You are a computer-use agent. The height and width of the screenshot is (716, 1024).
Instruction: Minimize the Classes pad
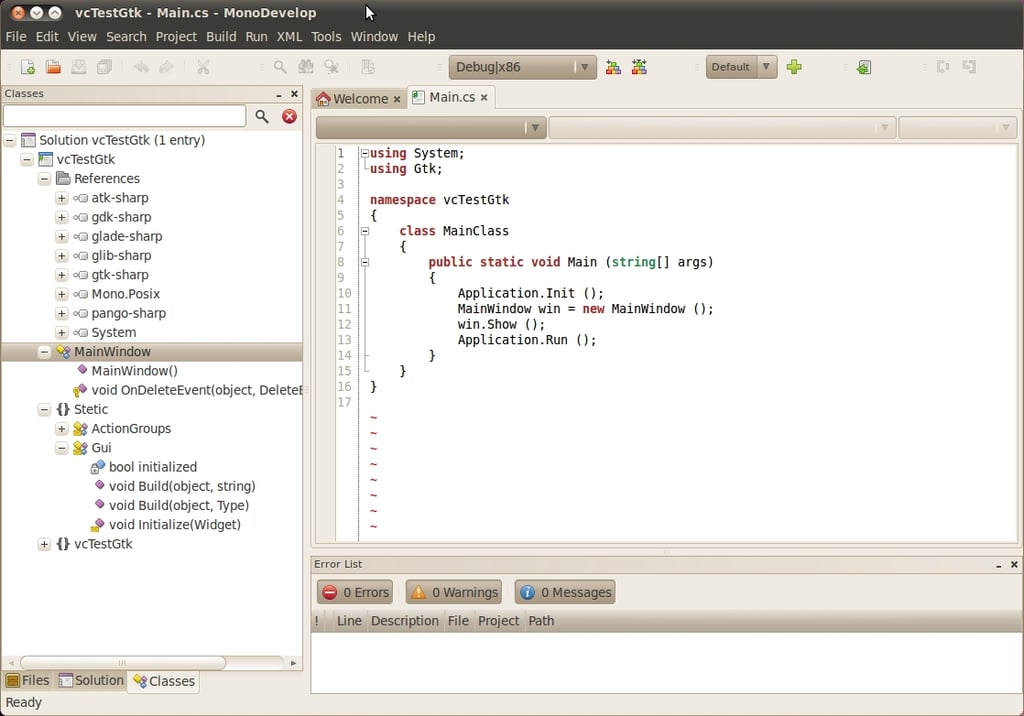279,95
